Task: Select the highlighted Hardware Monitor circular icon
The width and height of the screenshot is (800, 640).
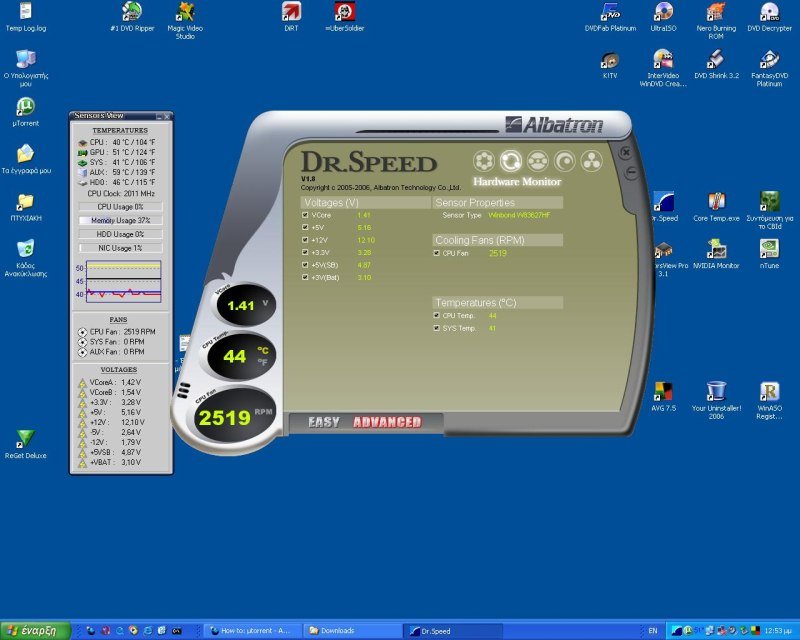Action: [511, 161]
